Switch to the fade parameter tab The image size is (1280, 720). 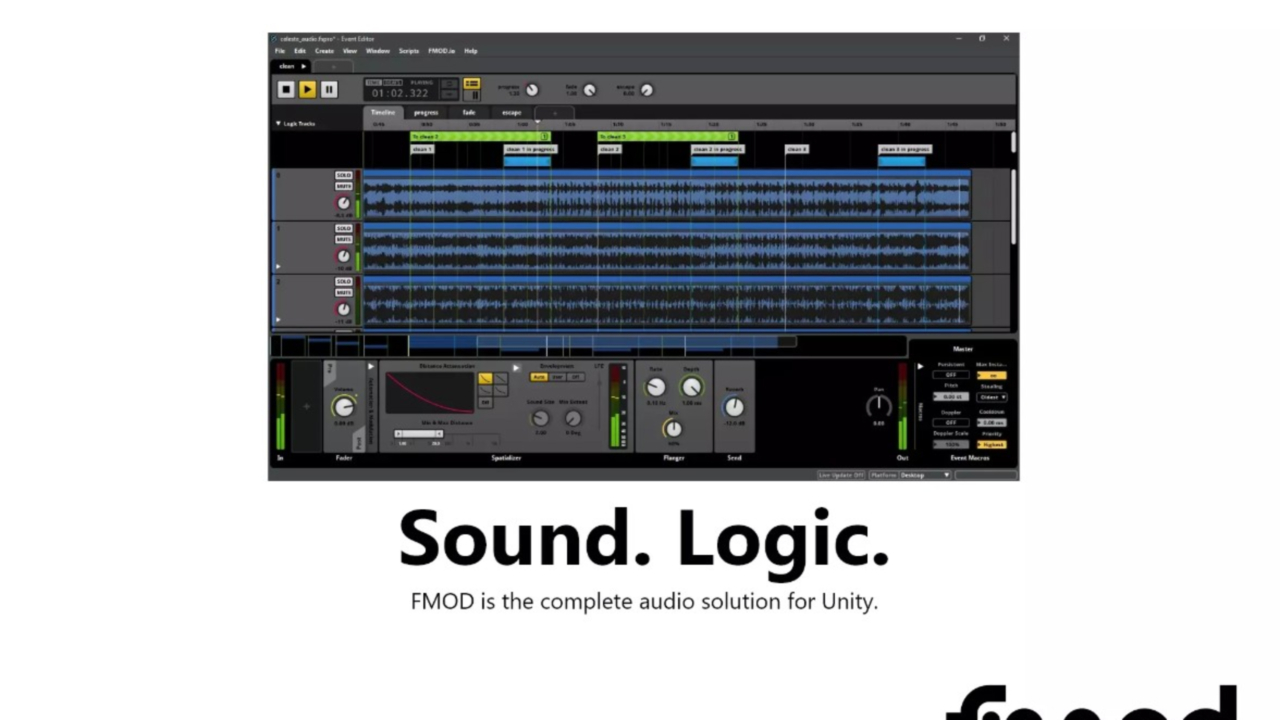(x=469, y=113)
